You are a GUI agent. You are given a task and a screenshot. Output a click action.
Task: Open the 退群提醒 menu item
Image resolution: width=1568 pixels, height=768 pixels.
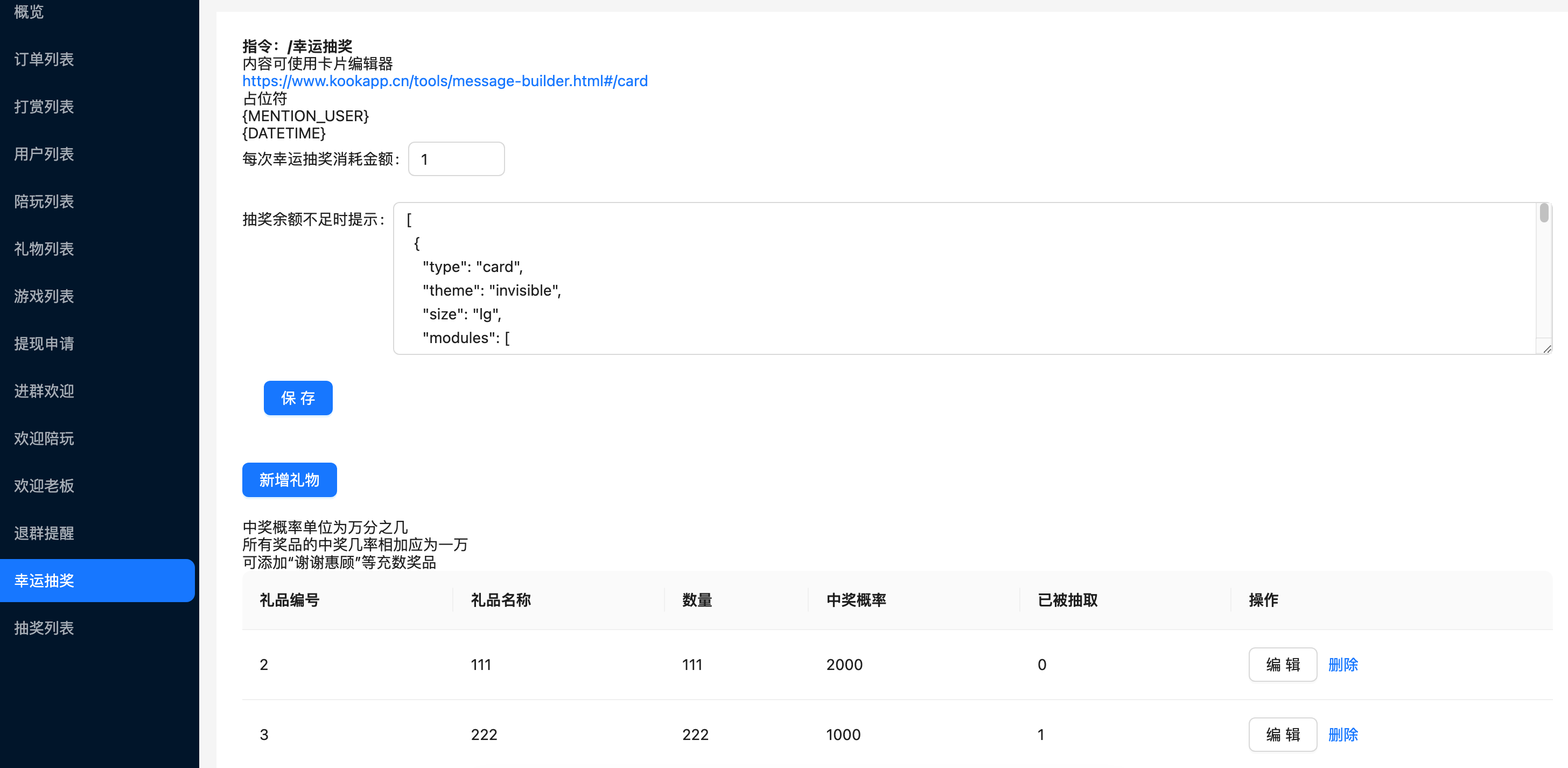(44, 534)
